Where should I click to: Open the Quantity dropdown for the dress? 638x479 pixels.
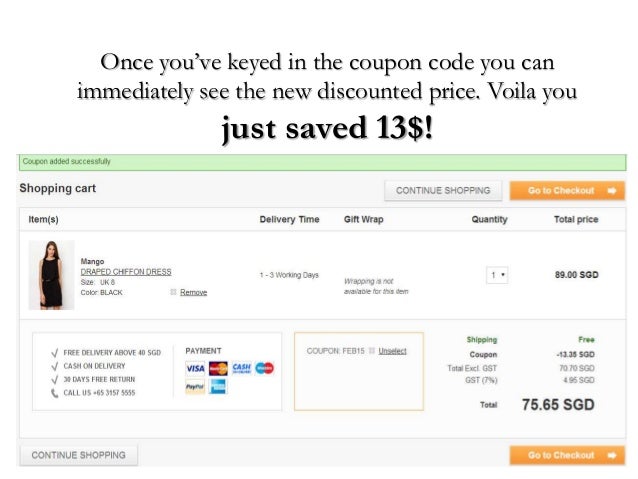click(497, 275)
